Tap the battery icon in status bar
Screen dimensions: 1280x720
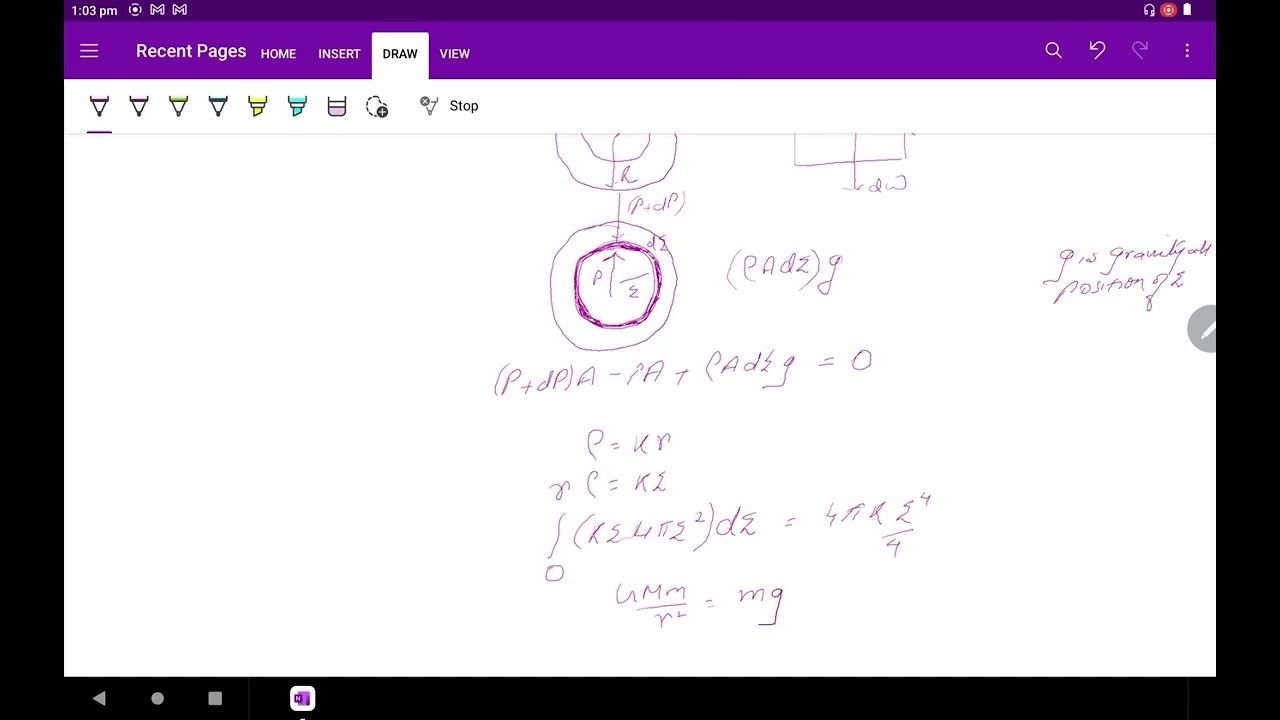(1187, 10)
